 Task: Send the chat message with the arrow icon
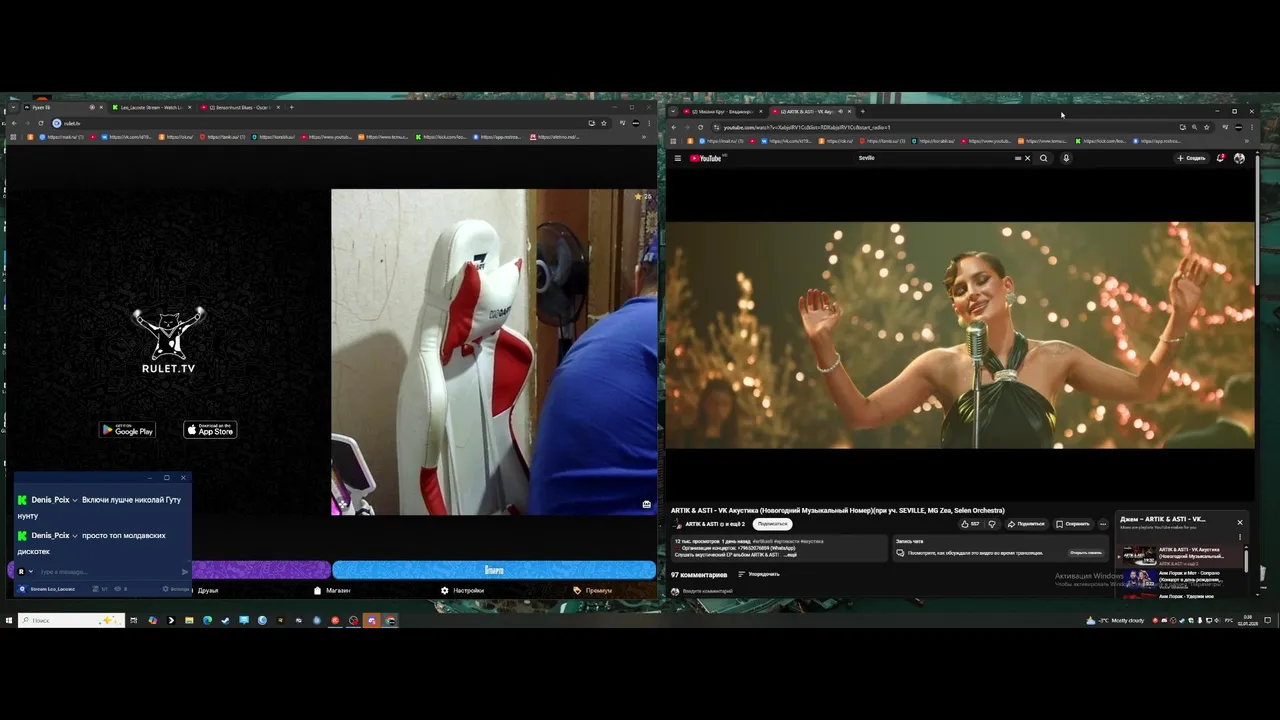click(185, 572)
